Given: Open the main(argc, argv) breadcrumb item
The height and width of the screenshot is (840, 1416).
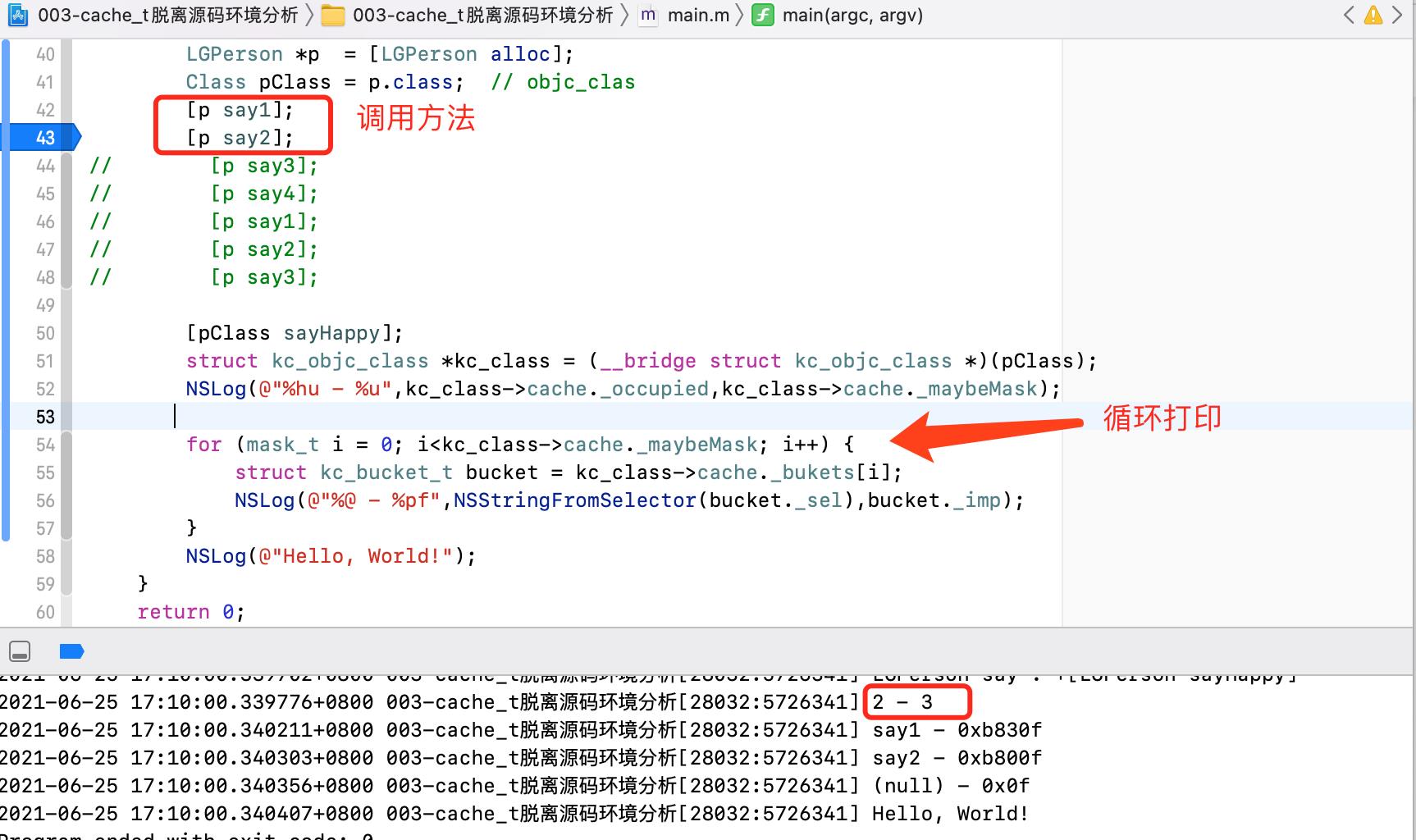Looking at the screenshot, I should coord(852,15).
